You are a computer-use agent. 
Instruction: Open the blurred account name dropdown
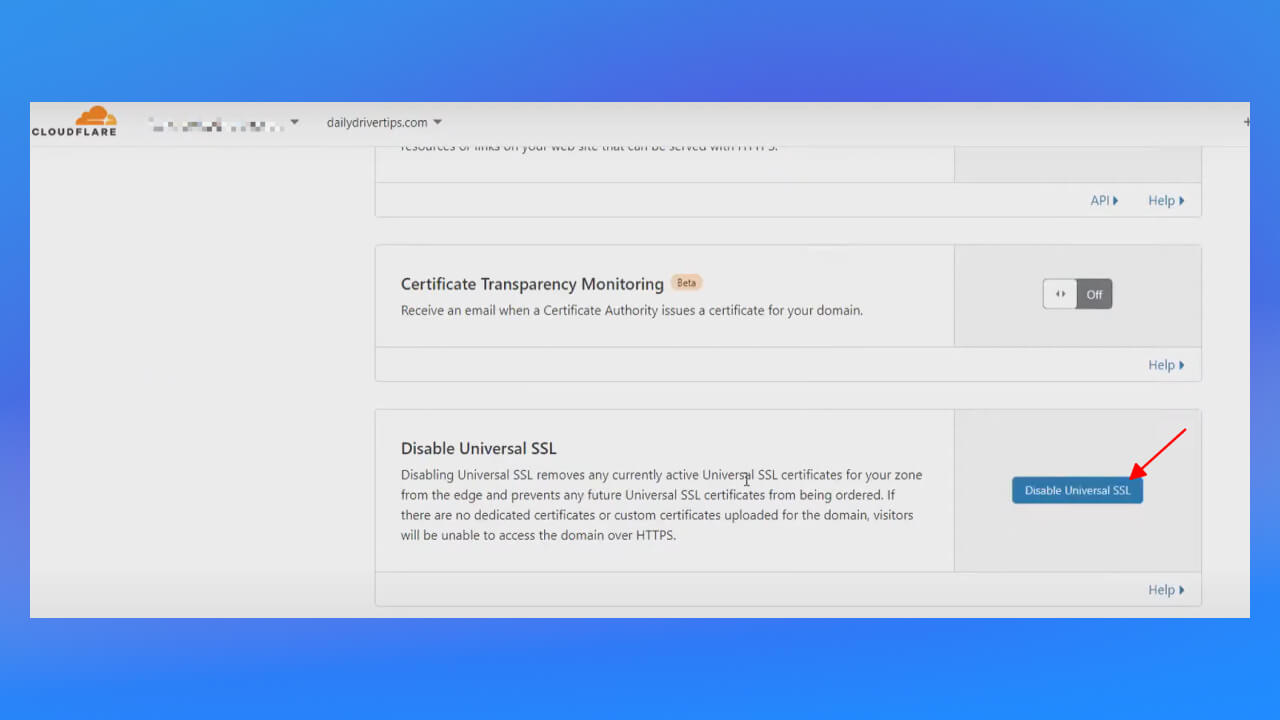(x=223, y=124)
